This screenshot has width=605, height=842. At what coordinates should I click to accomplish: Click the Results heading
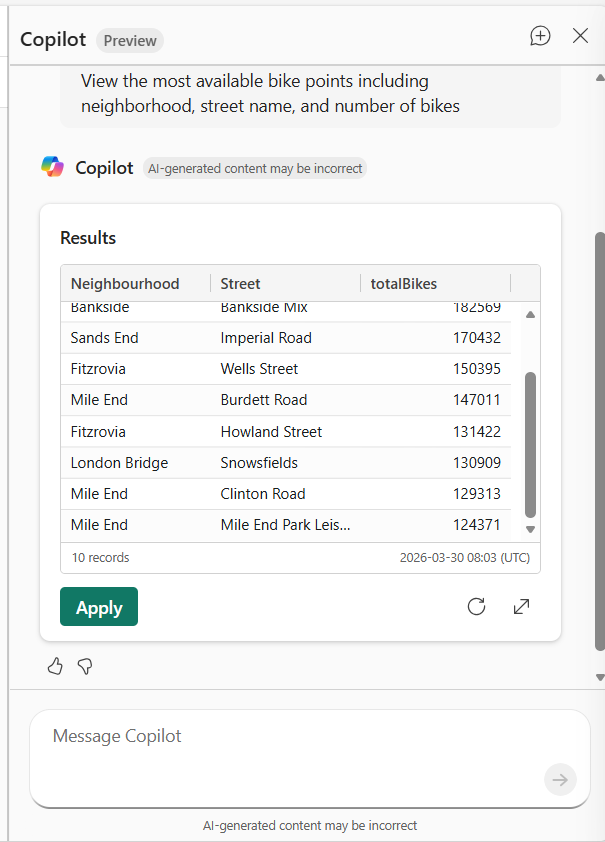click(88, 238)
